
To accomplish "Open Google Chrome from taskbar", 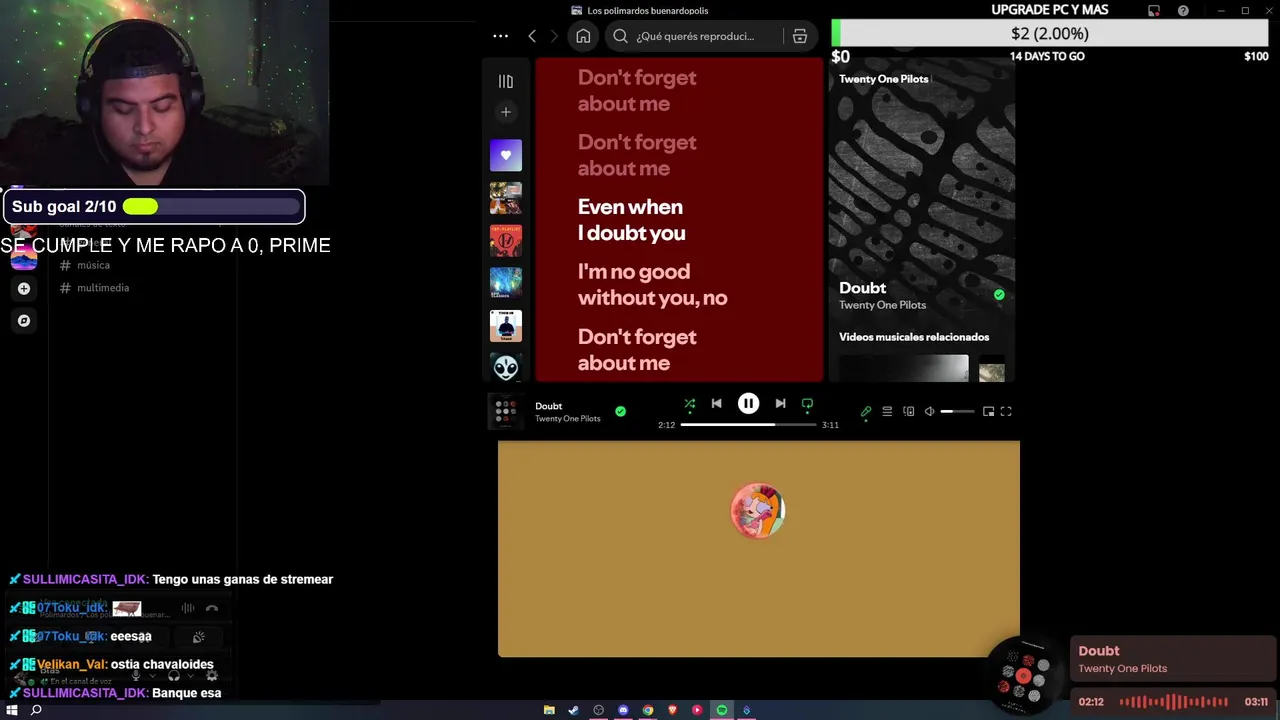I will coord(648,710).
